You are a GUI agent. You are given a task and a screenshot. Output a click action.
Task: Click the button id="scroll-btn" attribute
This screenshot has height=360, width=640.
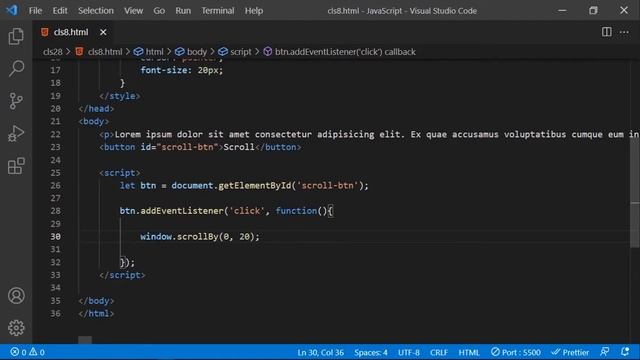pos(179,147)
